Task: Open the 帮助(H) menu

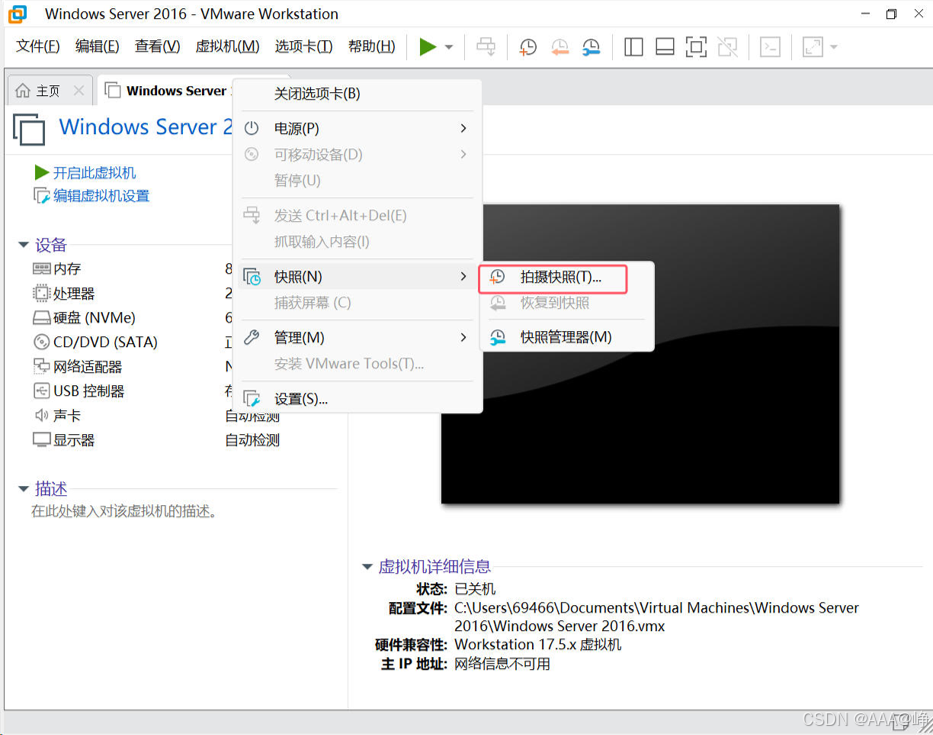Action: (371, 46)
